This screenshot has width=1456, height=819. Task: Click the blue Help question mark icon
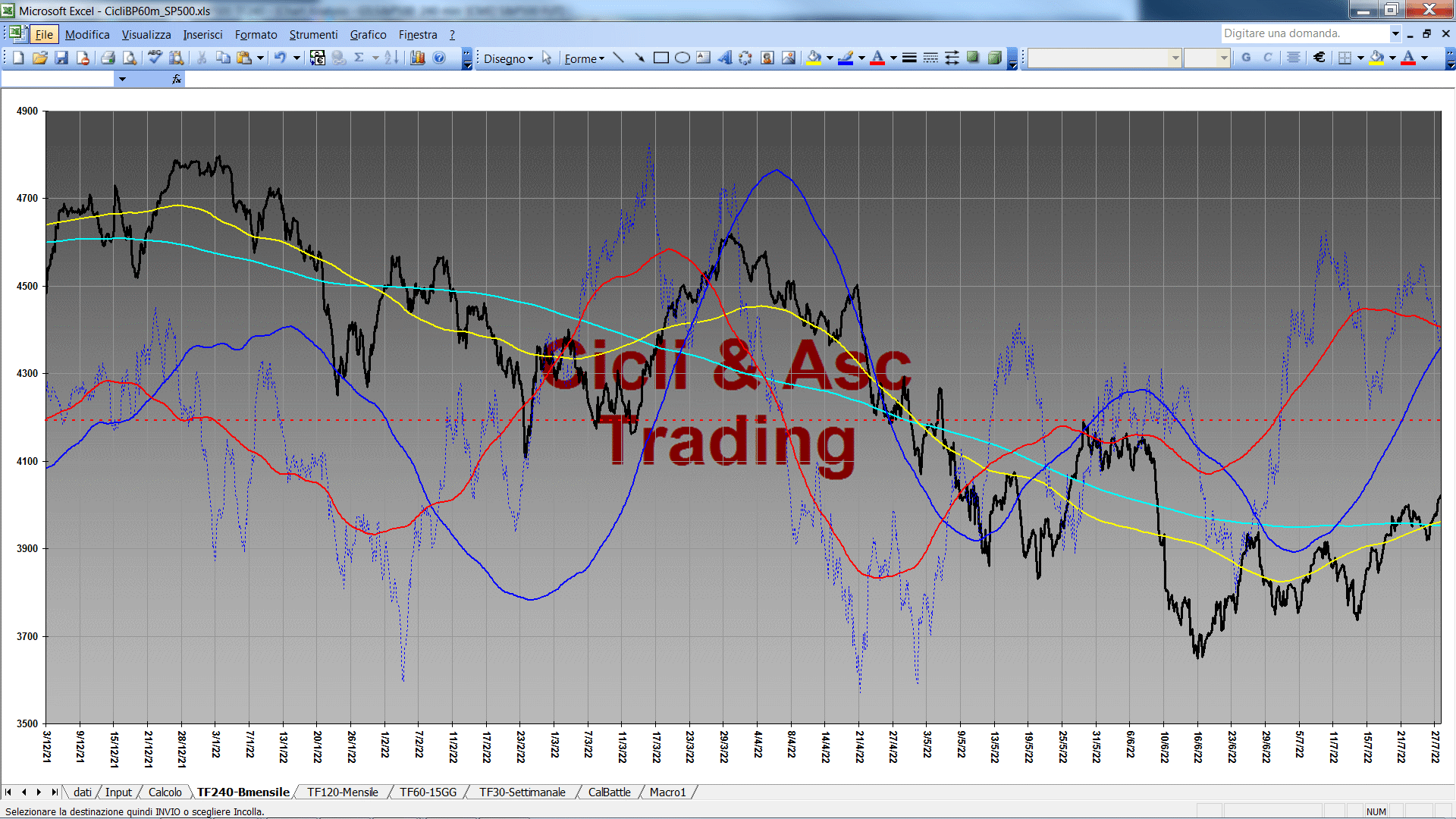pyautogui.click(x=439, y=58)
